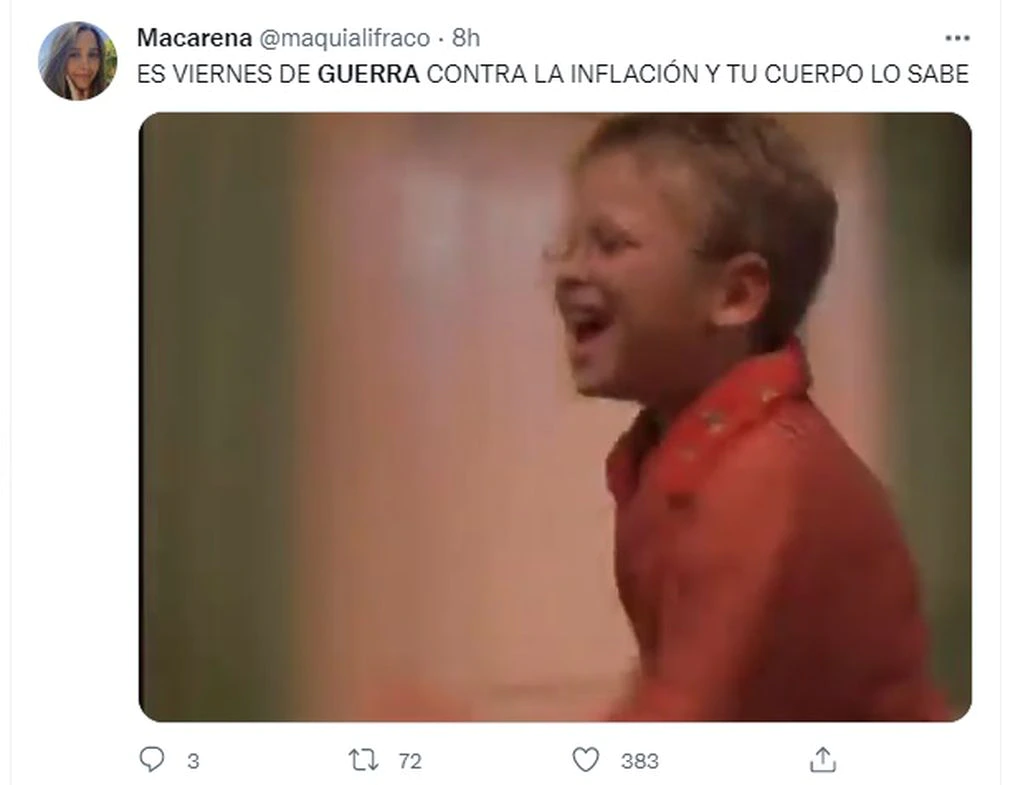Click the reply speech bubble icon
Image resolution: width=1023 pixels, height=785 pixels.
(152, 760)
